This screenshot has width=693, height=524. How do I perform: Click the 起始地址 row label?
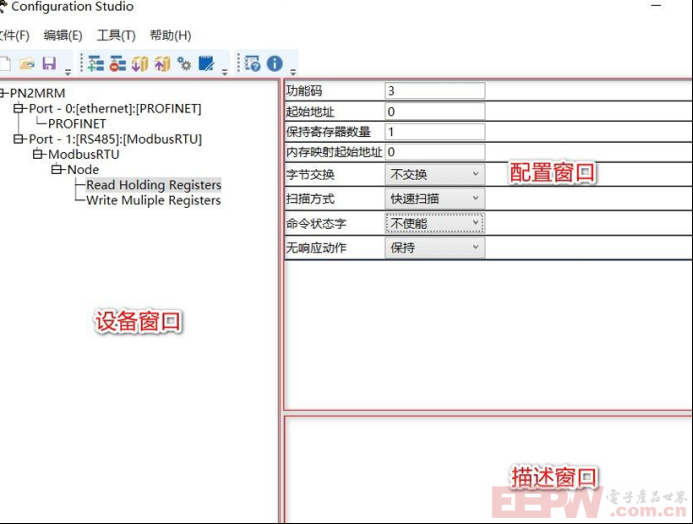pos(310,111)
